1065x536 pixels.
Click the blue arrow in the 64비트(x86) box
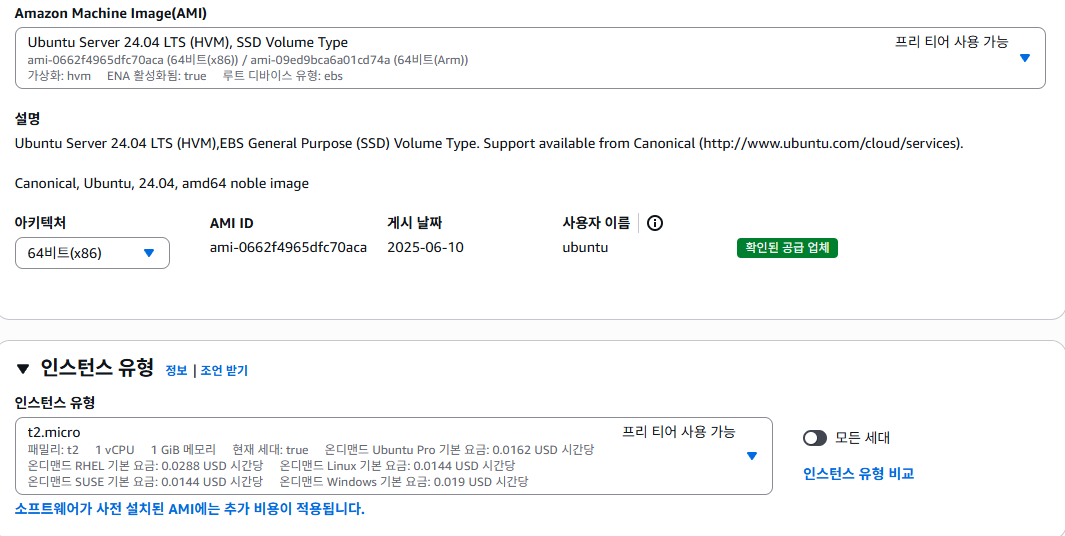(x=149, y=253)
